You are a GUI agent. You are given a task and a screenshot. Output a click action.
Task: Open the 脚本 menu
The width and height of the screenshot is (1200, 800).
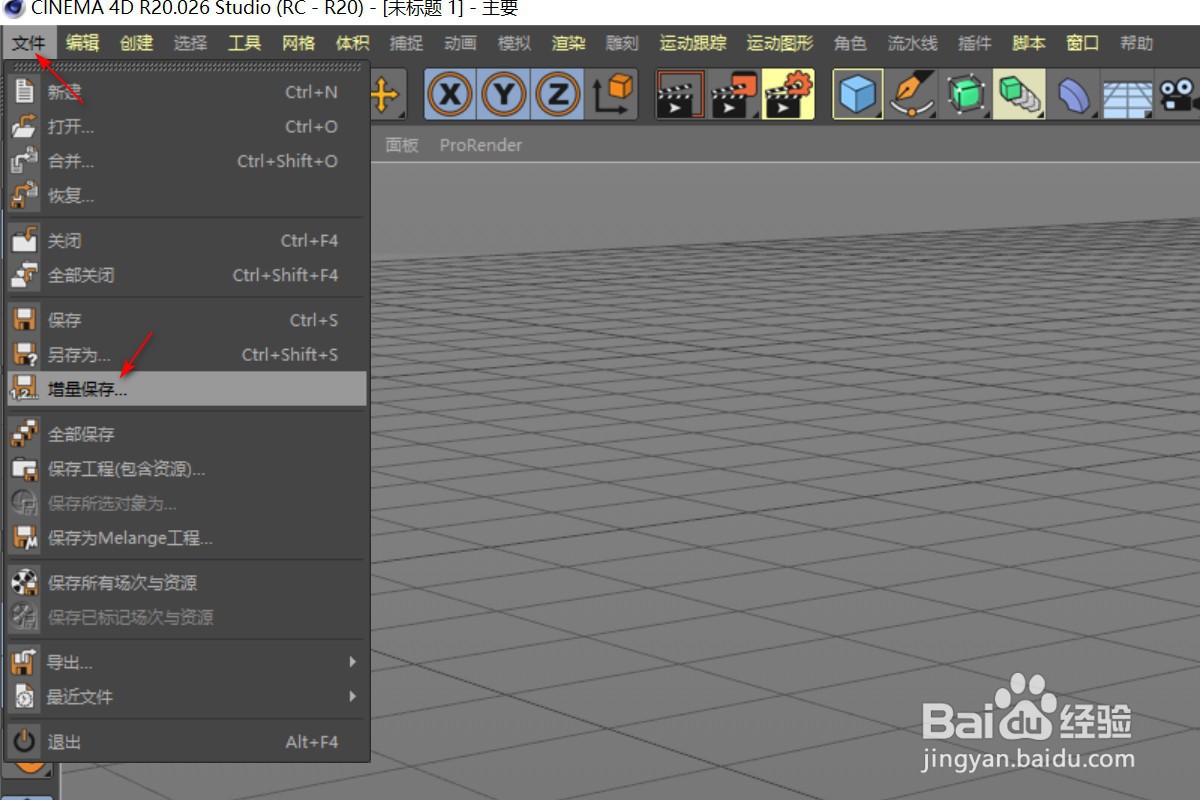[x=1029, y=43]
